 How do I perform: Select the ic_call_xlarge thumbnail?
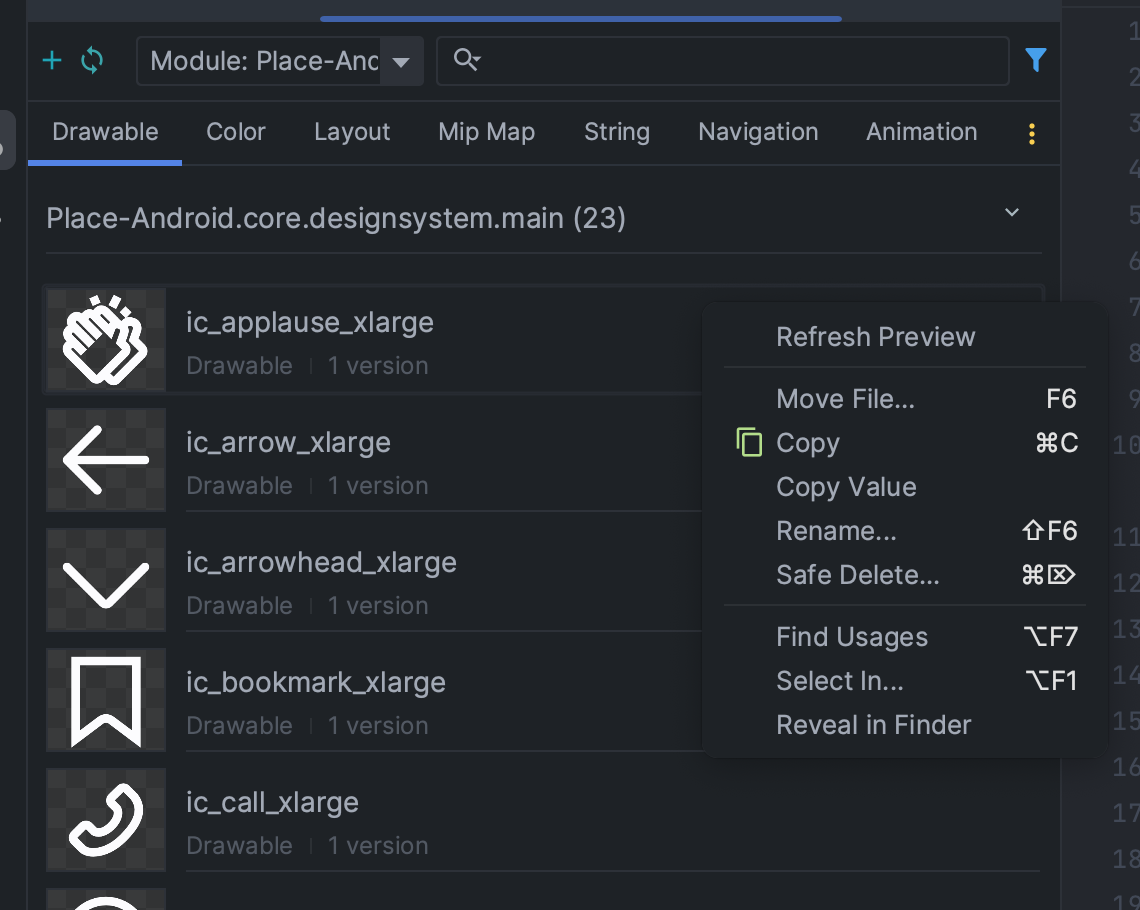pos(106,820)
